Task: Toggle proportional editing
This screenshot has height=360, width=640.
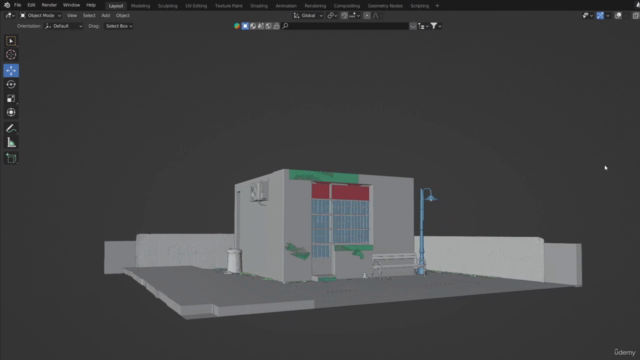Action: click(x=367, y=16)
